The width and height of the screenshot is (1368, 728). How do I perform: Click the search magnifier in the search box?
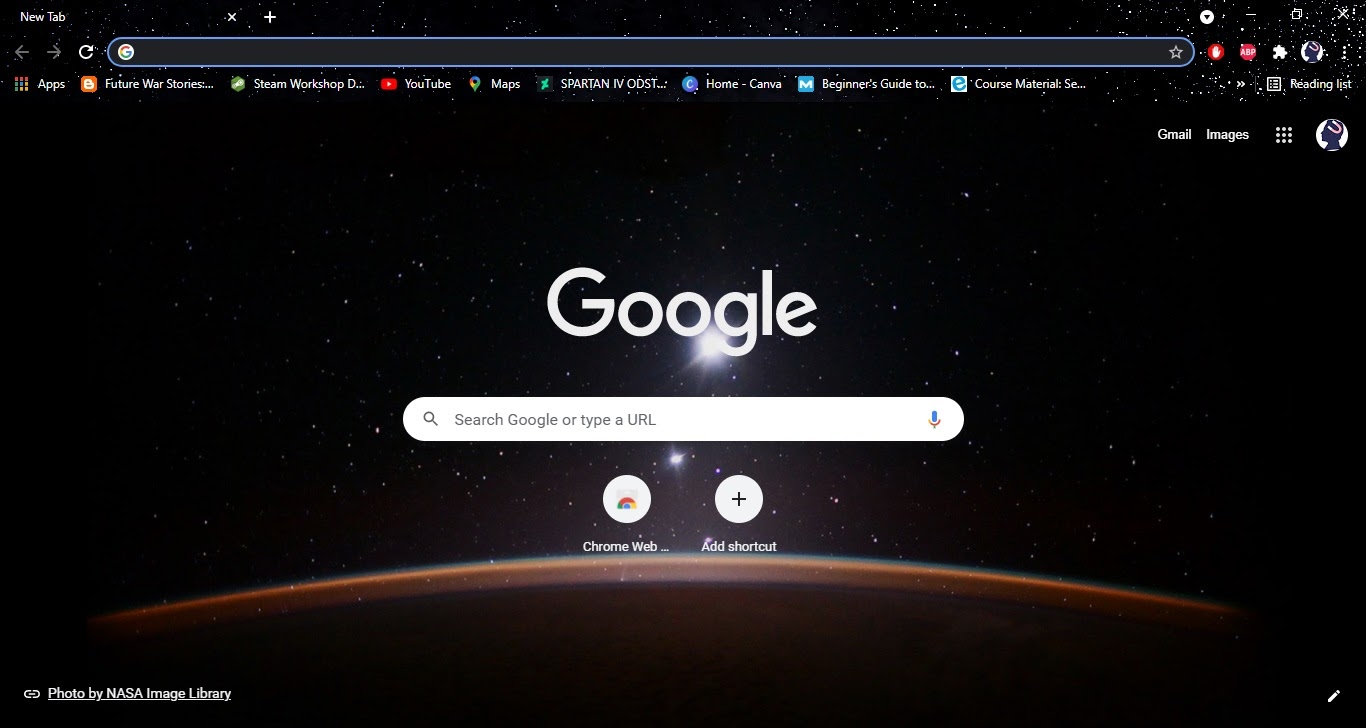click(430, 418)
